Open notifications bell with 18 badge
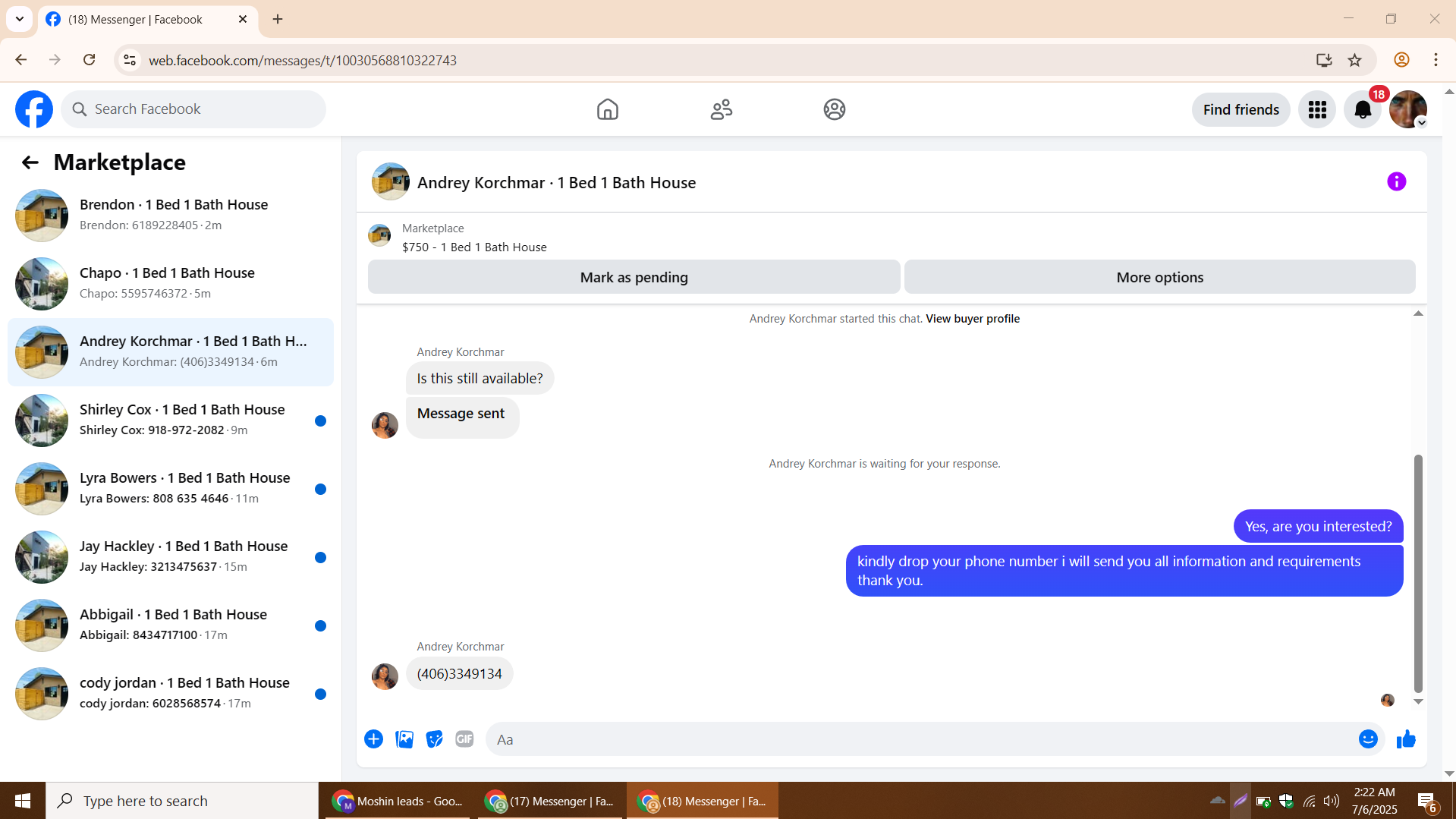The height and width of the screenshot is (819, 1456). point(1363,109)
